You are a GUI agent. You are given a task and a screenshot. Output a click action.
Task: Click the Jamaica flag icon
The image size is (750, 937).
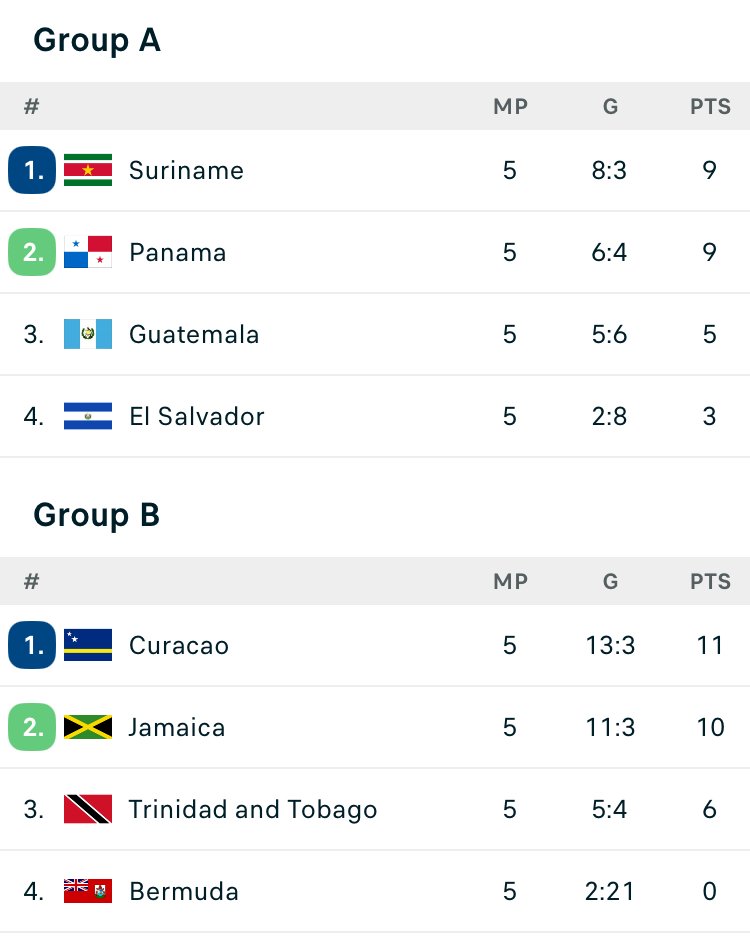point(88,727)
